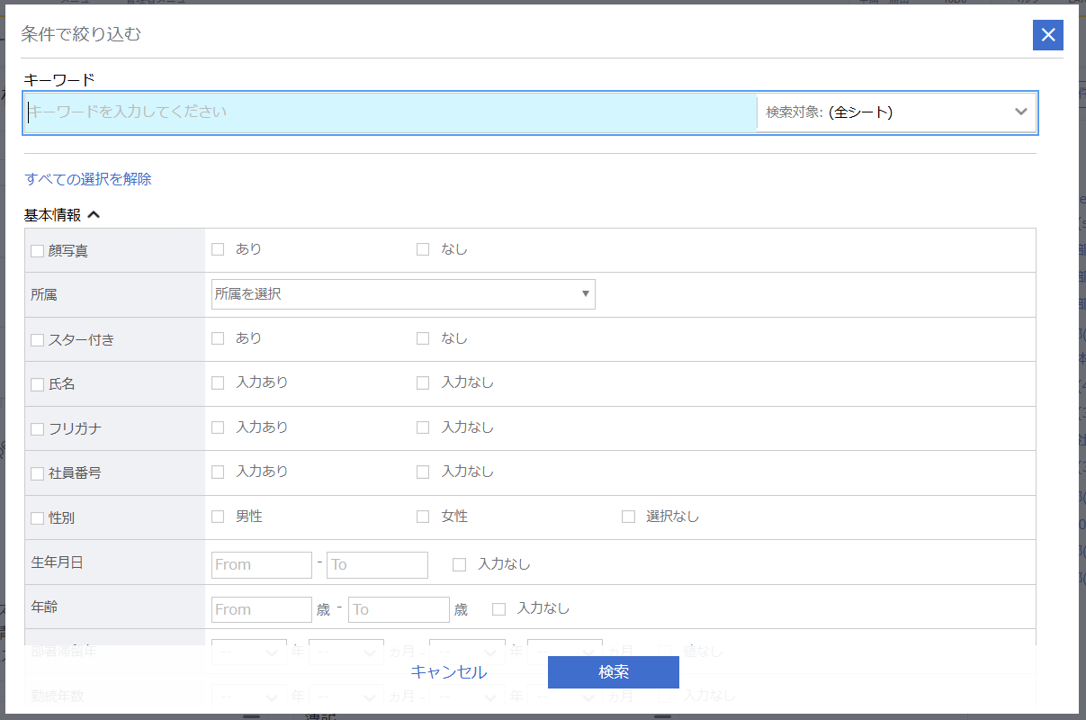Check 入力あり under 社員番号

(217, 471)
